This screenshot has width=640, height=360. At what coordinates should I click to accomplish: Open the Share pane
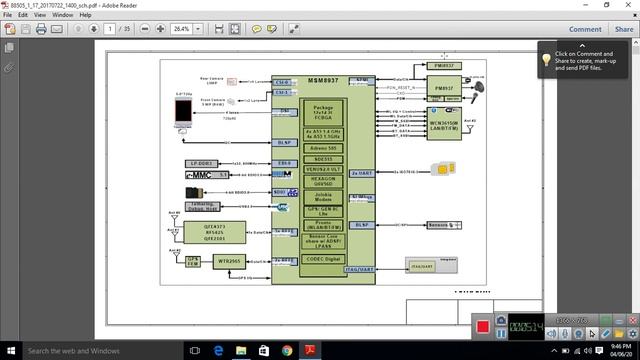point(624,29)
